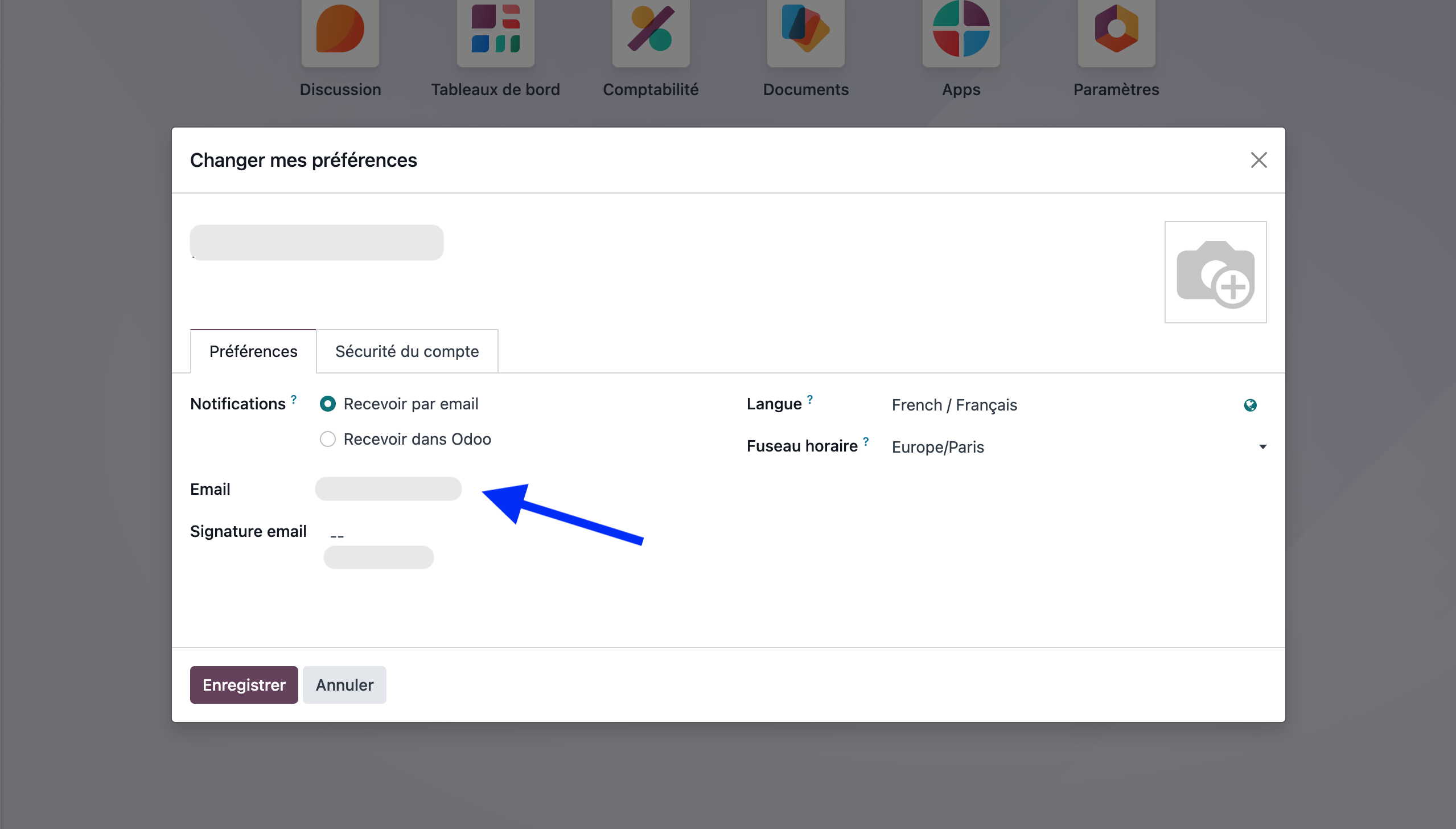Expand the Fuseau horaire dropdown arrow

click(1262, 447)
